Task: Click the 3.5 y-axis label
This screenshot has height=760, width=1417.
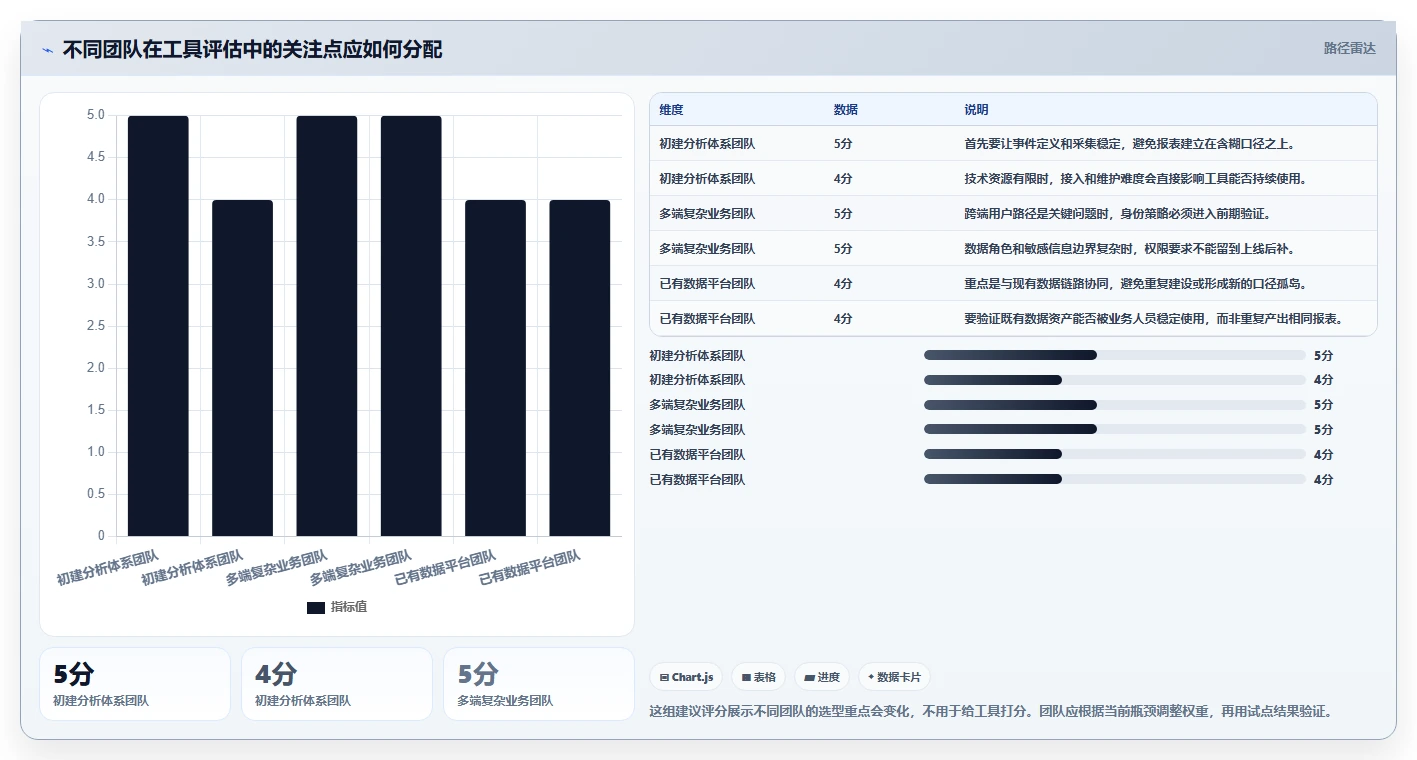Action: pos(96,241)
